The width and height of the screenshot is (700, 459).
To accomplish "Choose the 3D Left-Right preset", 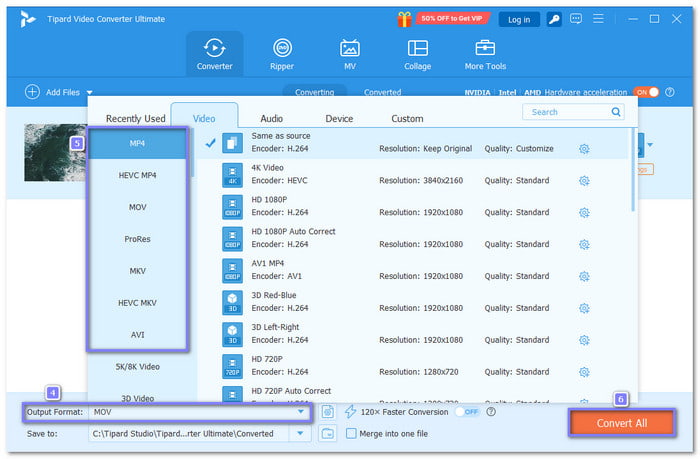I will (413, 334).
